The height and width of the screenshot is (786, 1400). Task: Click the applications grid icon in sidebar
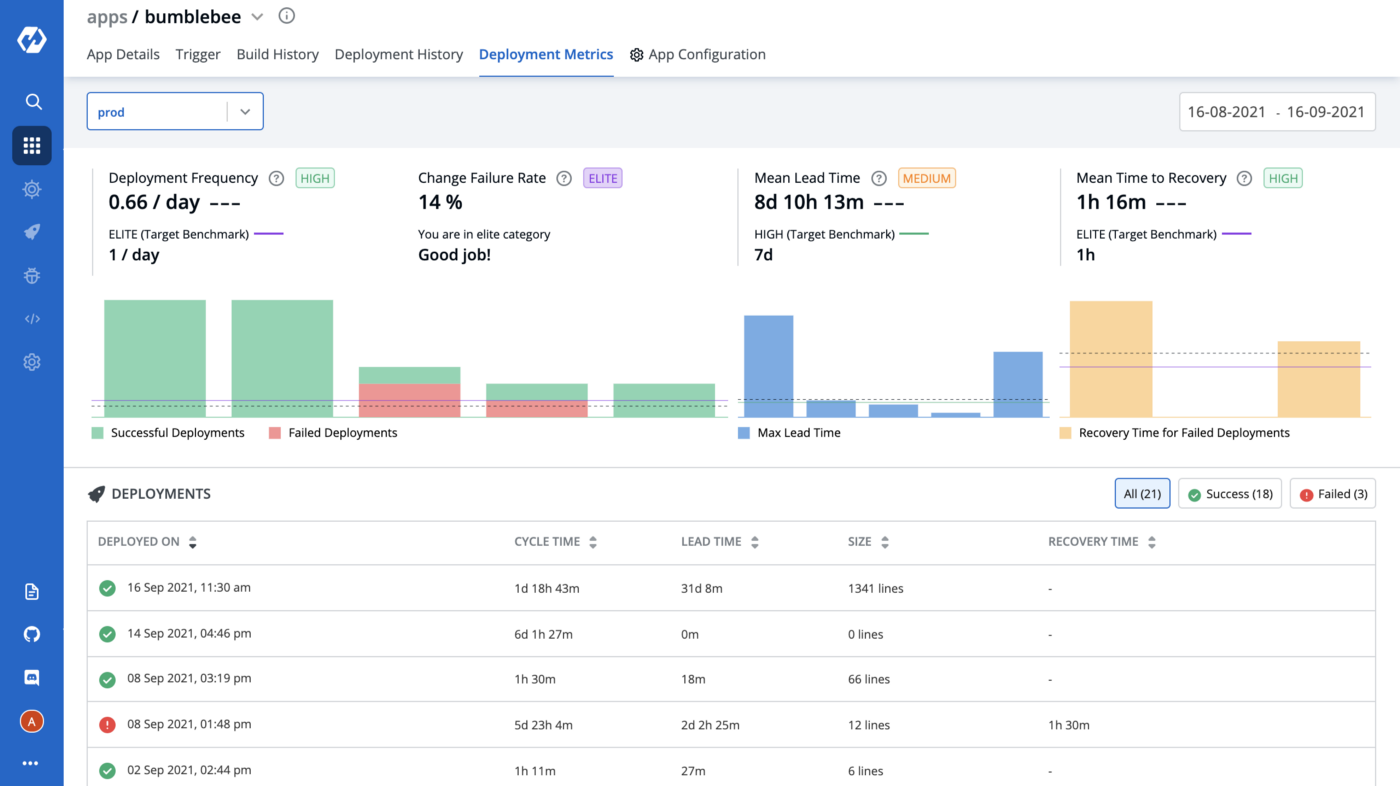tap(32, 146)
